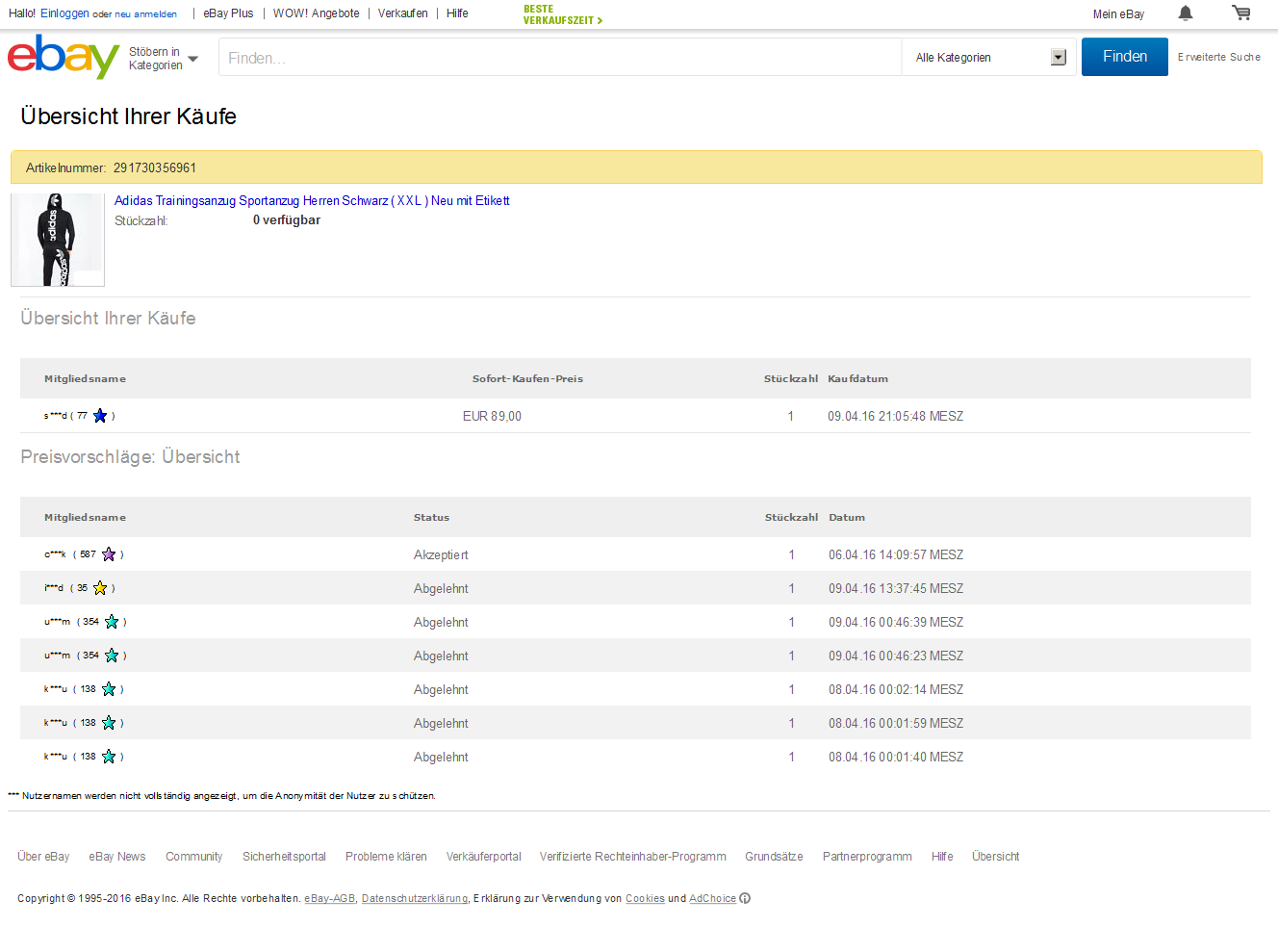Click Mitgliedsname header in Preisvorschläge table
The height and width of the screenshot is (952, 1278).
pos(85,518)
